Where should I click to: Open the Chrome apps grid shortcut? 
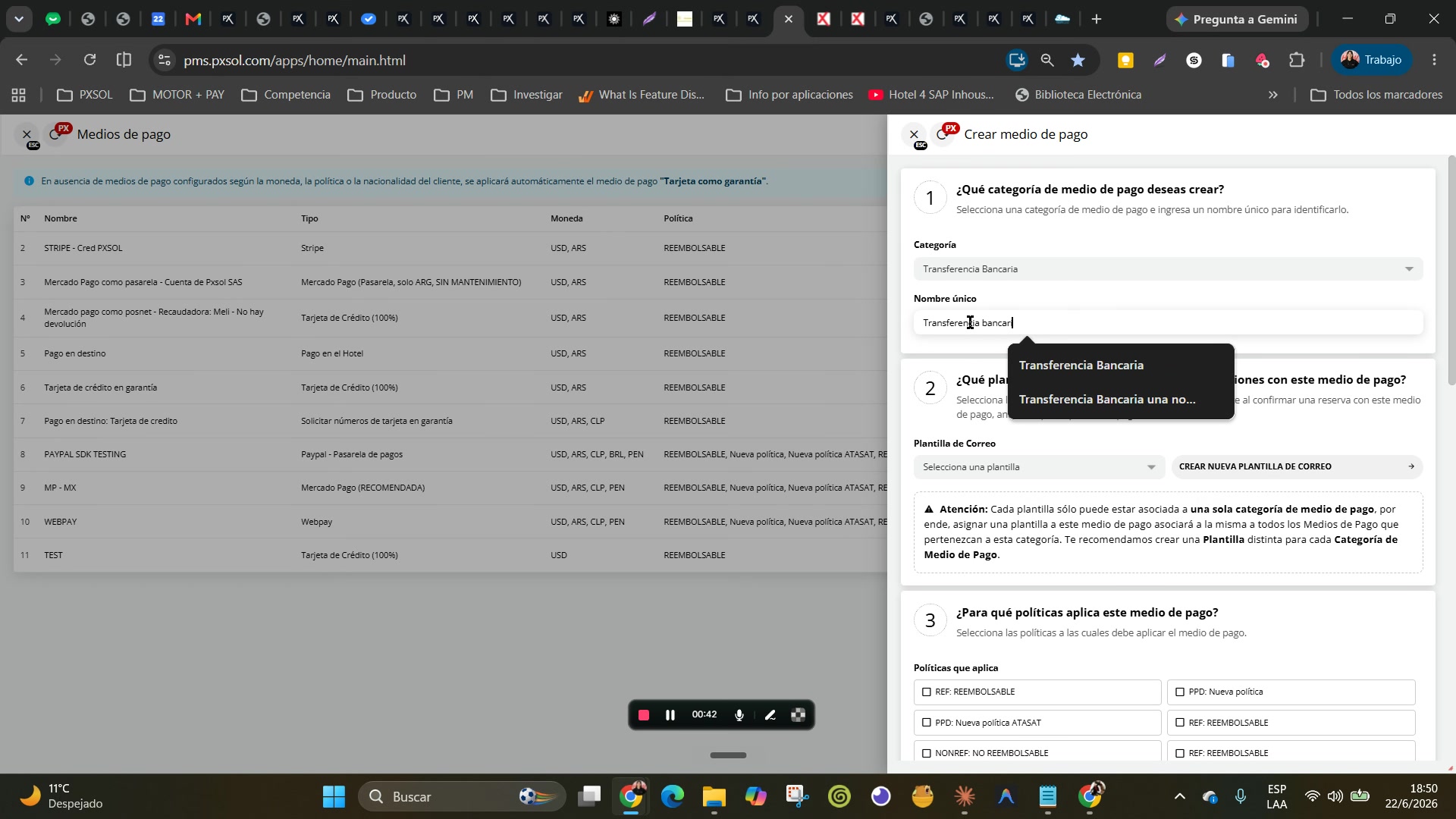(x=19, y=95)
